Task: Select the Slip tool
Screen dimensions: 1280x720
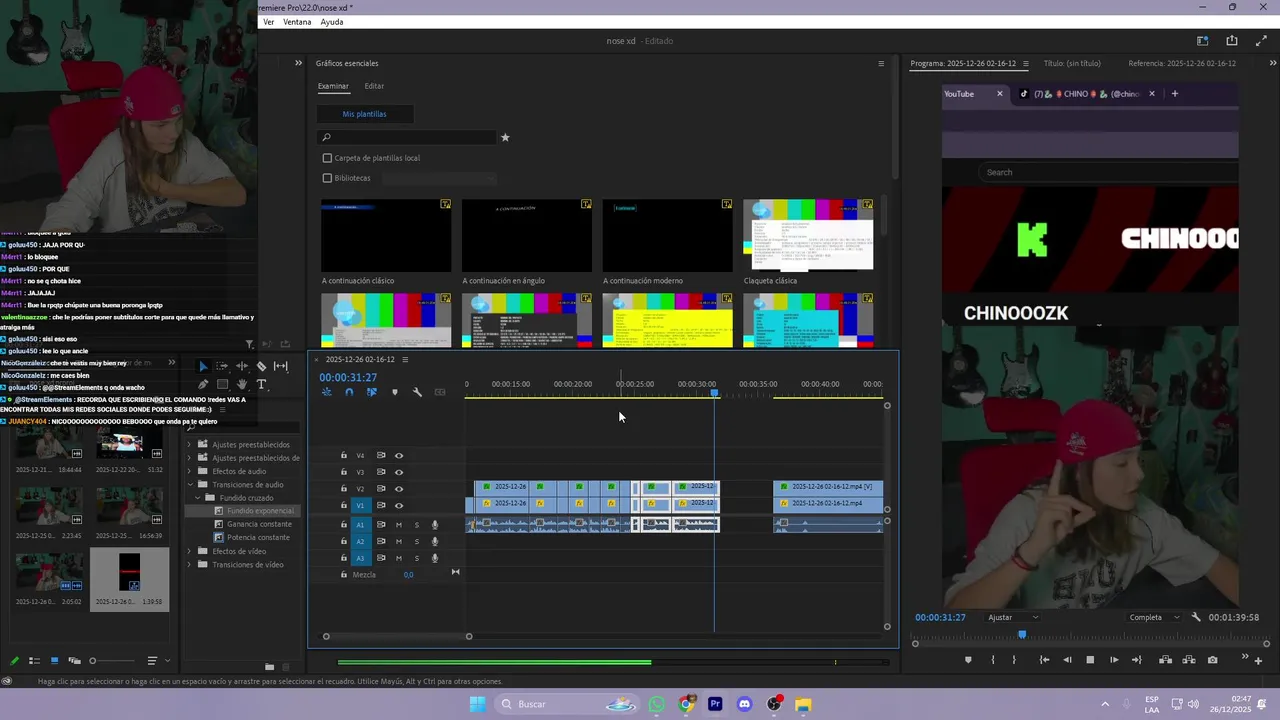Action: click(x=281, y=367)
